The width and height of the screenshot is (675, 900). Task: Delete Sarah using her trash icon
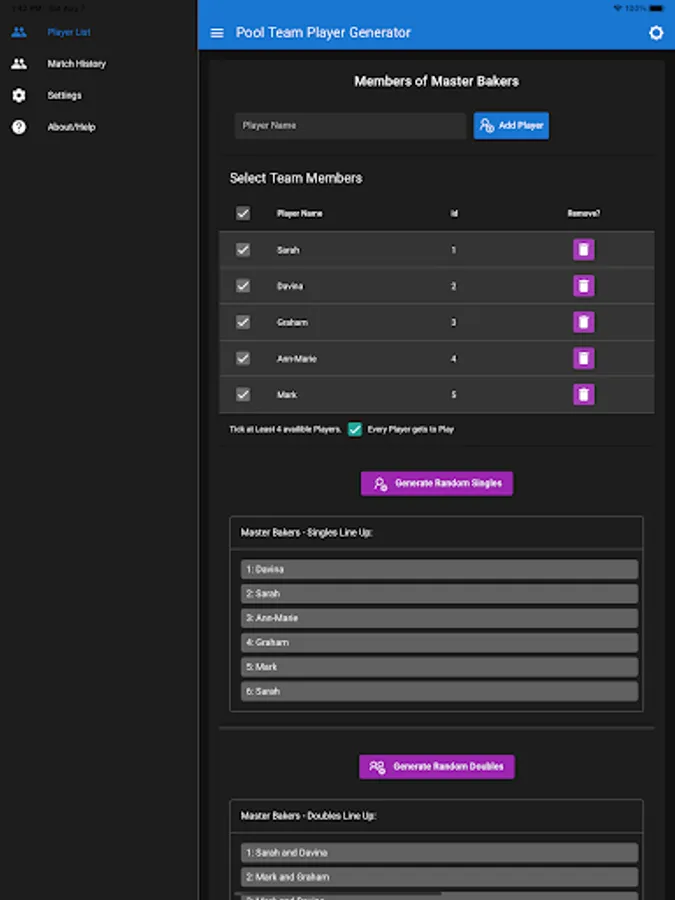click(x=584, y=250)
